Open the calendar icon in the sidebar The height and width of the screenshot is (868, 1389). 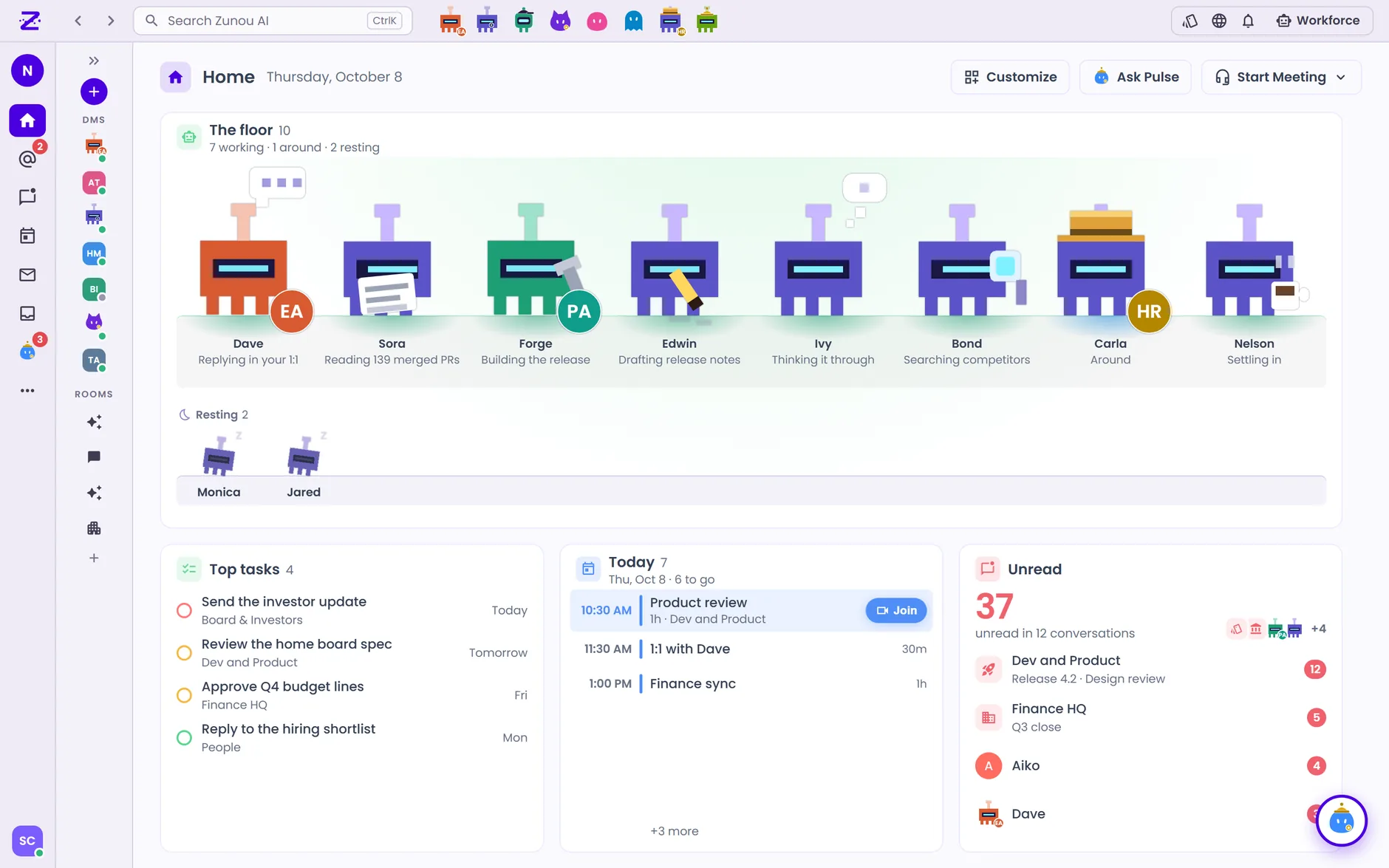tap(27, 236)
